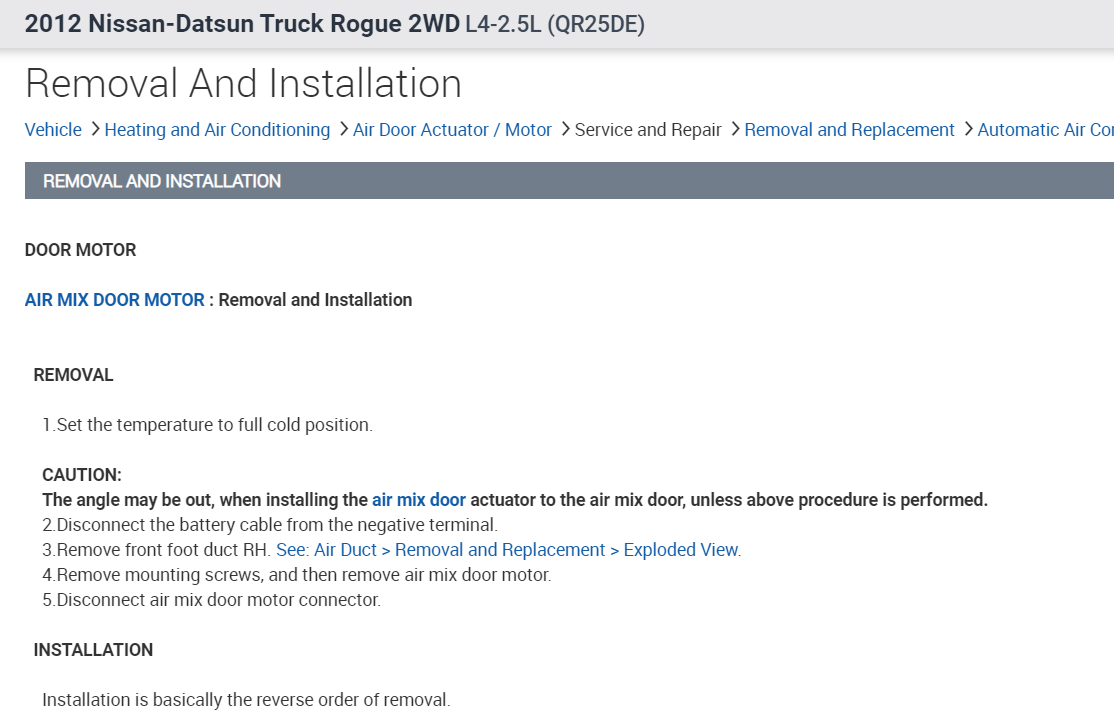
Task: Open the Automatic Air breadcrumb at right edge
Action: click(x=1045, y=130)
